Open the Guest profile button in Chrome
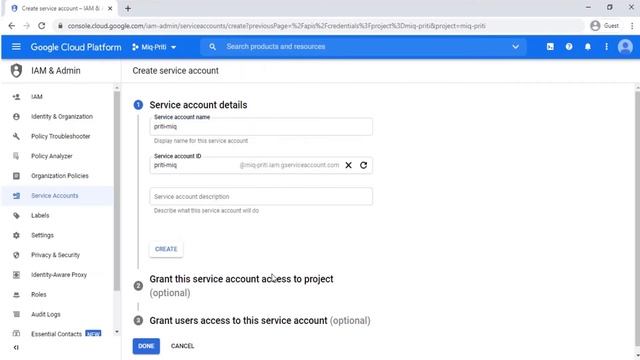The image size is (640, 360). 605,26
